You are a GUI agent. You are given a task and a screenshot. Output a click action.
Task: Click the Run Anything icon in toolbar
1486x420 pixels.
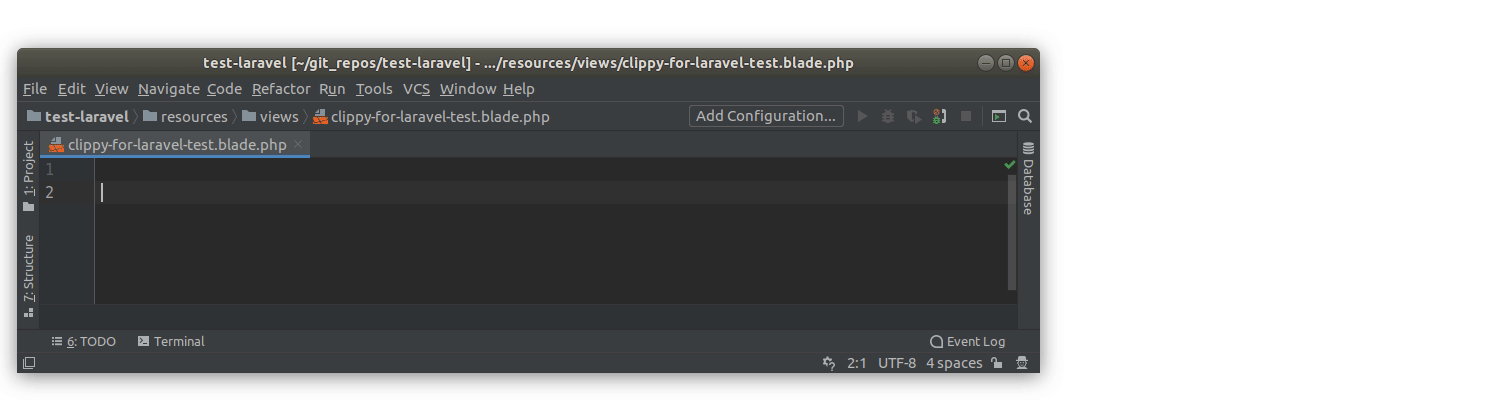coord(998,116)
